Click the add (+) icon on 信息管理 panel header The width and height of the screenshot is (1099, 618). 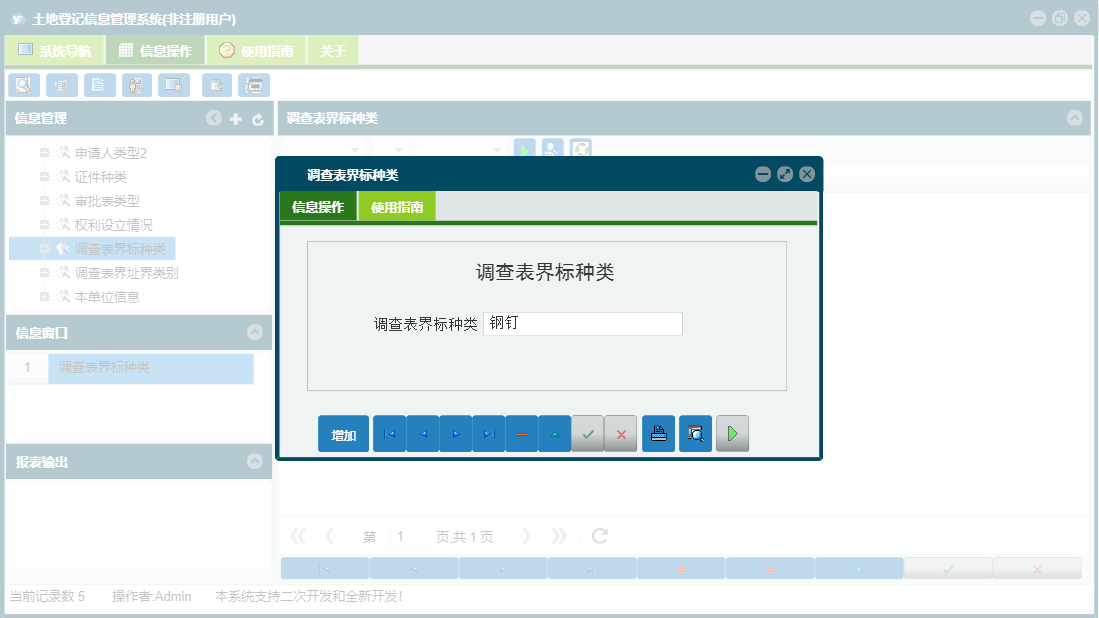click(235, 118)
